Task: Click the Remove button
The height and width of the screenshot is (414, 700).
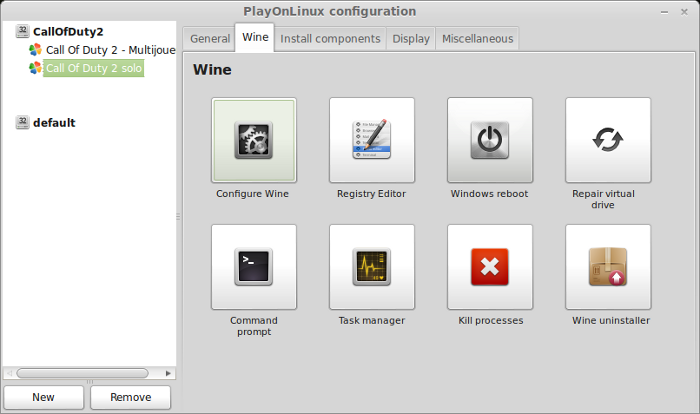Action: coord(130,397)
